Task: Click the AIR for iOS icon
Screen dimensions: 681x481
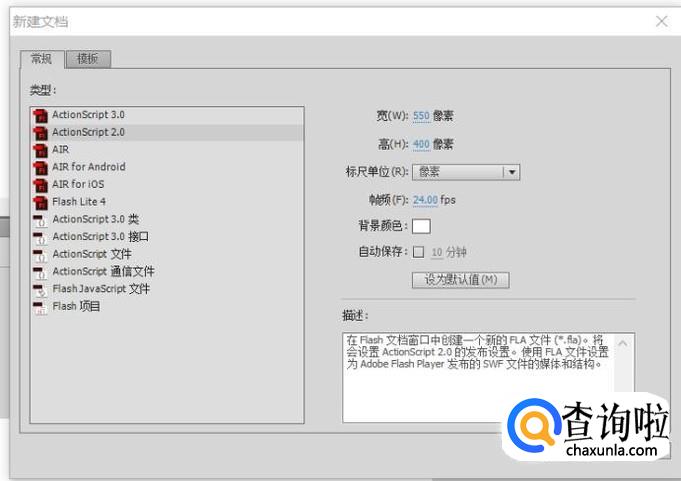Action: pos(40,185)
